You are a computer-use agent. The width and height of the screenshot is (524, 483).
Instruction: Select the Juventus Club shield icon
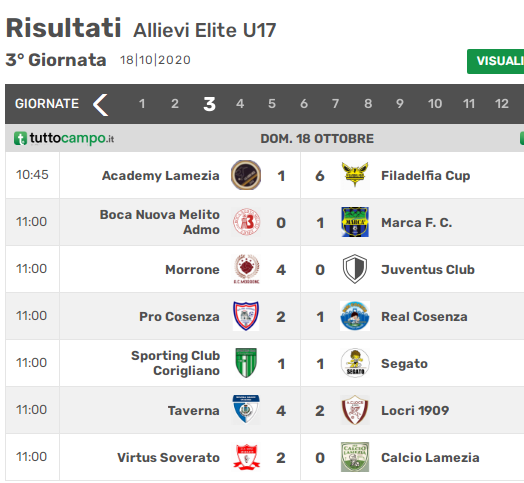tap(355, 269)
